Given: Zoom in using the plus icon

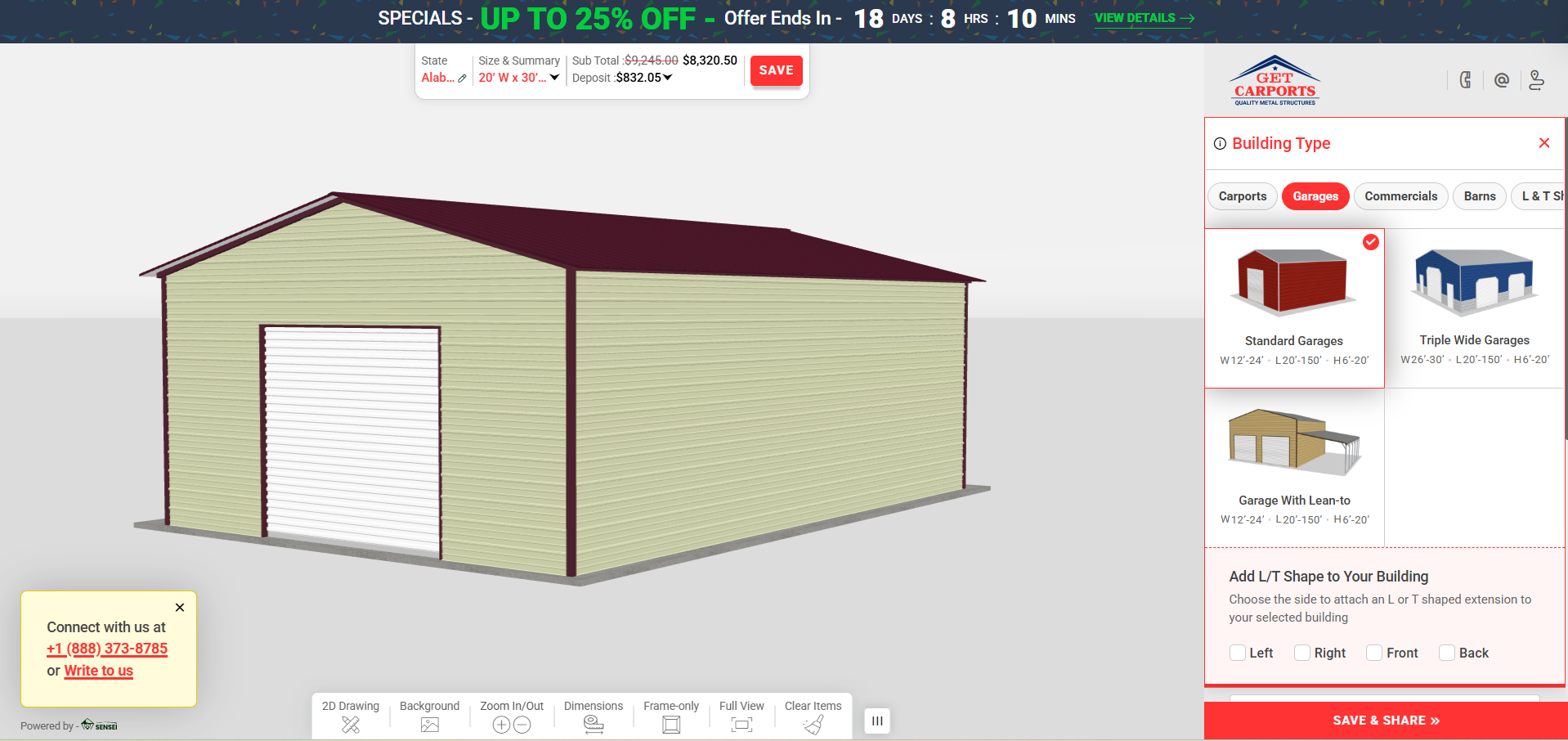Looking at the screenshot, I should point(501,725).
